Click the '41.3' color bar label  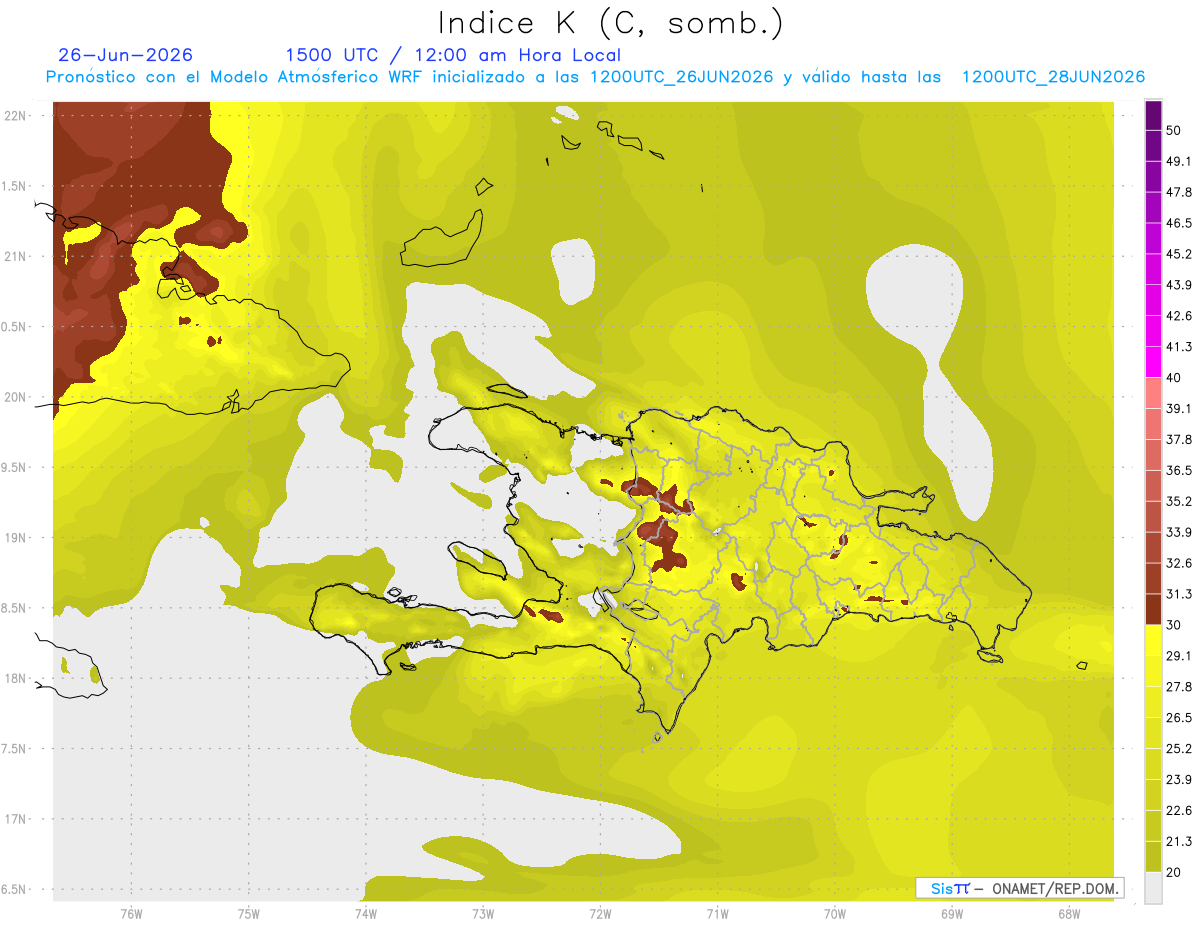point(1179,347)
